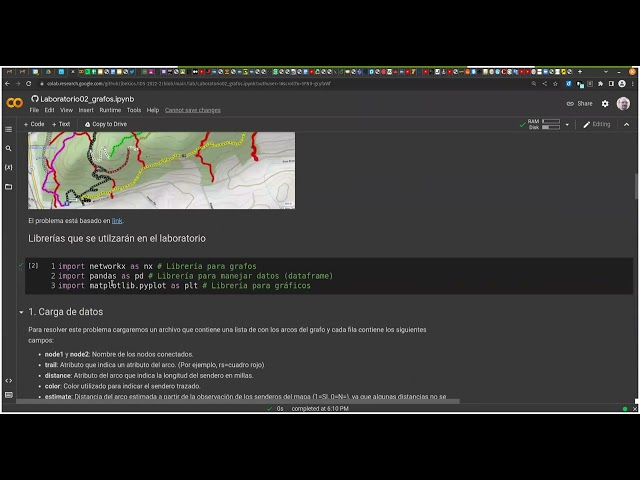
Task: Reload the page with refresh icon
Action: click(29, 84)
